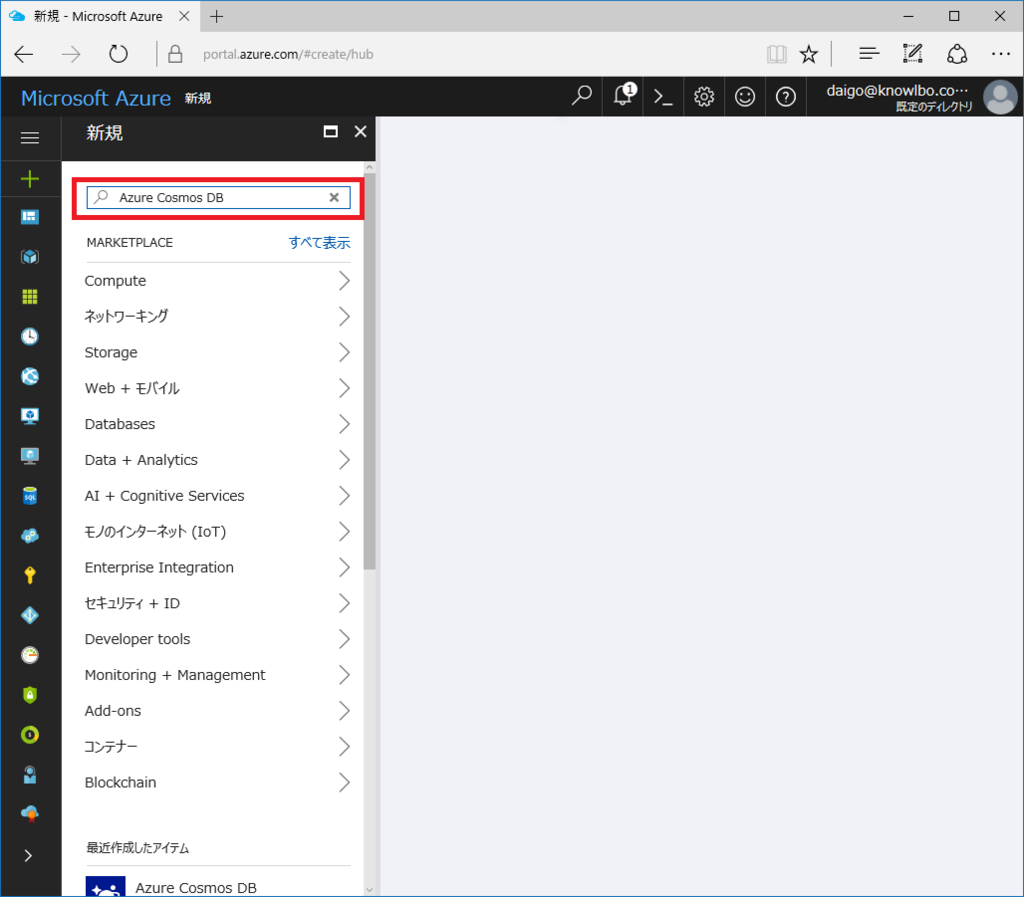The image size is (1024, 897).
Task: Open the green circle billing icon
Action: point(30,734)
